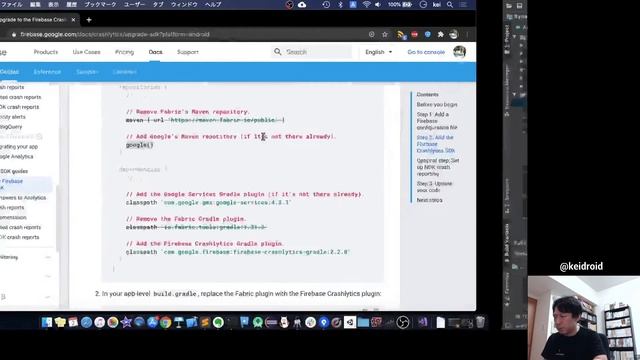
Task: Jump to Step 1 Add a Firebase configuration file
Action: click(x=437, y=121)
